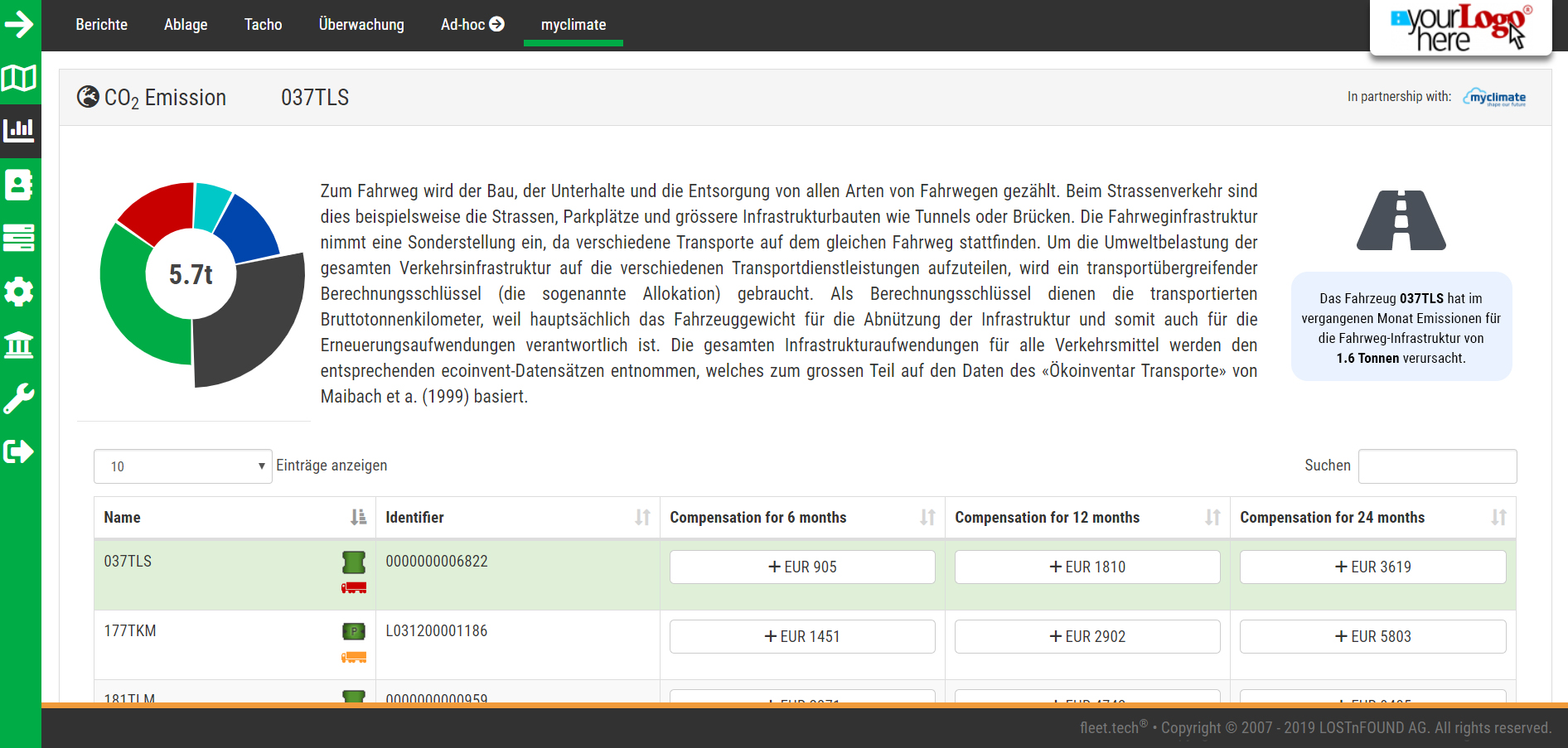Open the Tacho menu
Viewport: 1568px width, 748px height.
(x=263, y=25)
